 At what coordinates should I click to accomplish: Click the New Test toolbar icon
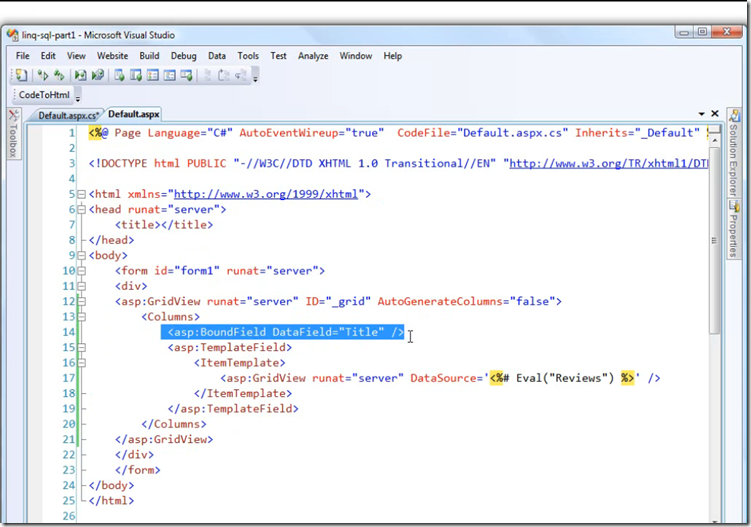point(21,75)
